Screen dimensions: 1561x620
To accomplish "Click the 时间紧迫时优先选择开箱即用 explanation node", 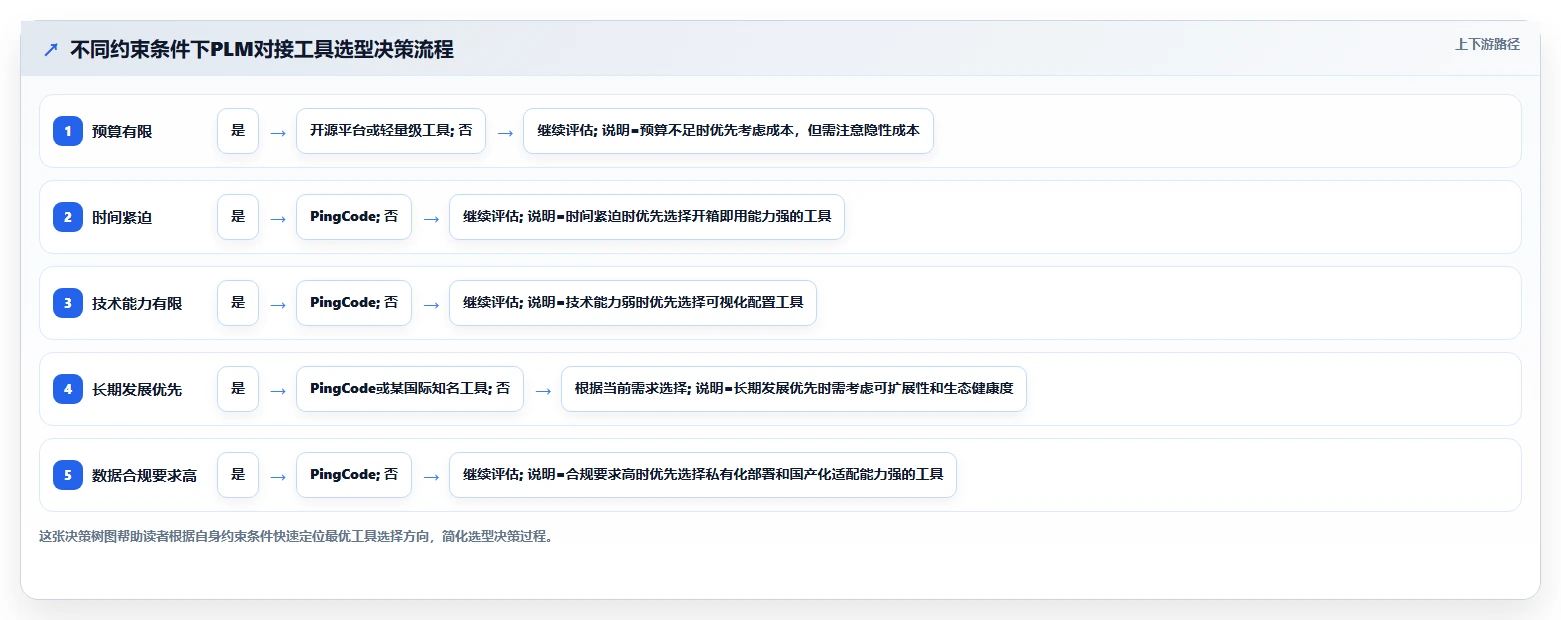I will tap(647, 217).
